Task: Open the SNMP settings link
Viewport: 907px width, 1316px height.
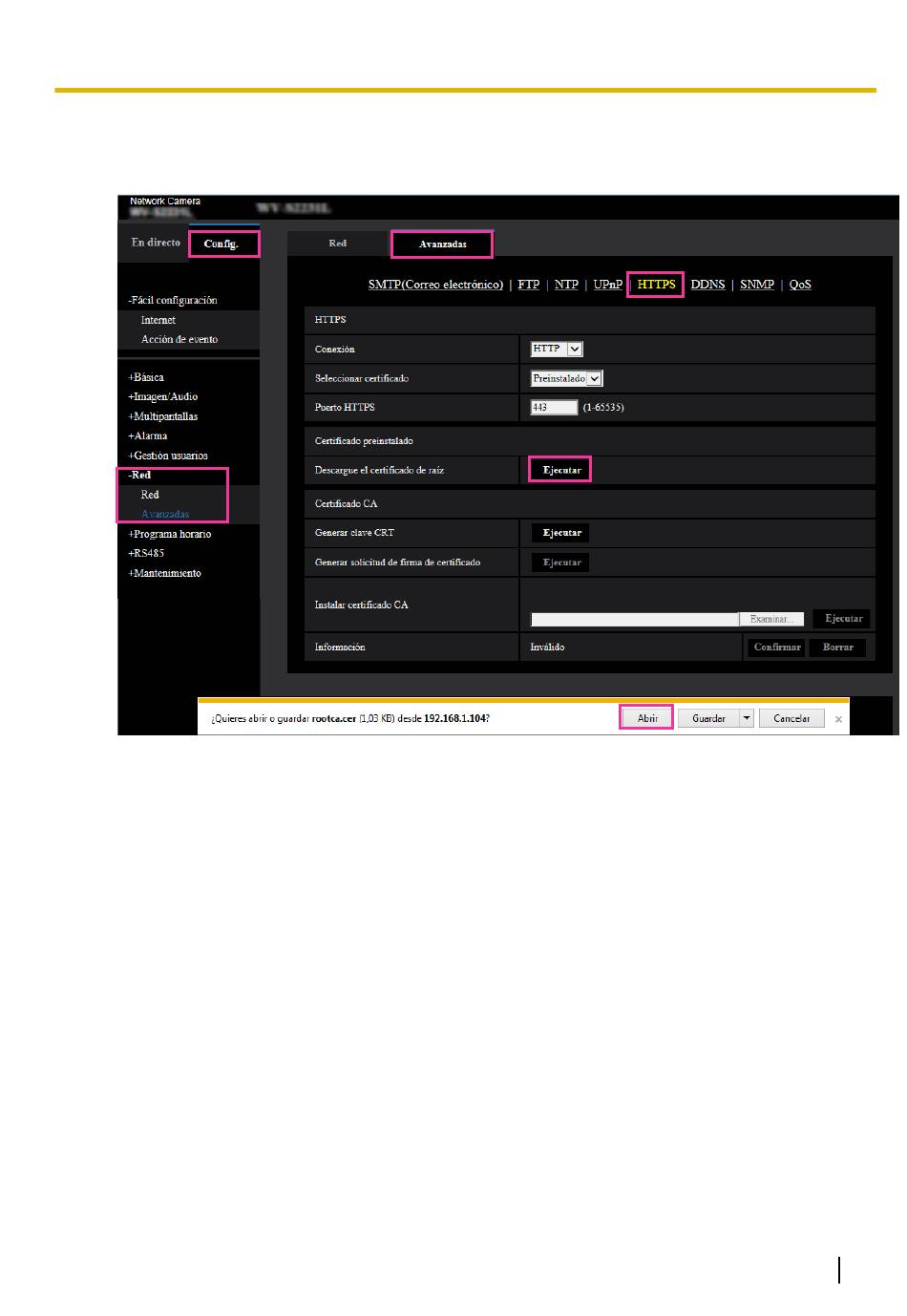Action: (757, 285)
